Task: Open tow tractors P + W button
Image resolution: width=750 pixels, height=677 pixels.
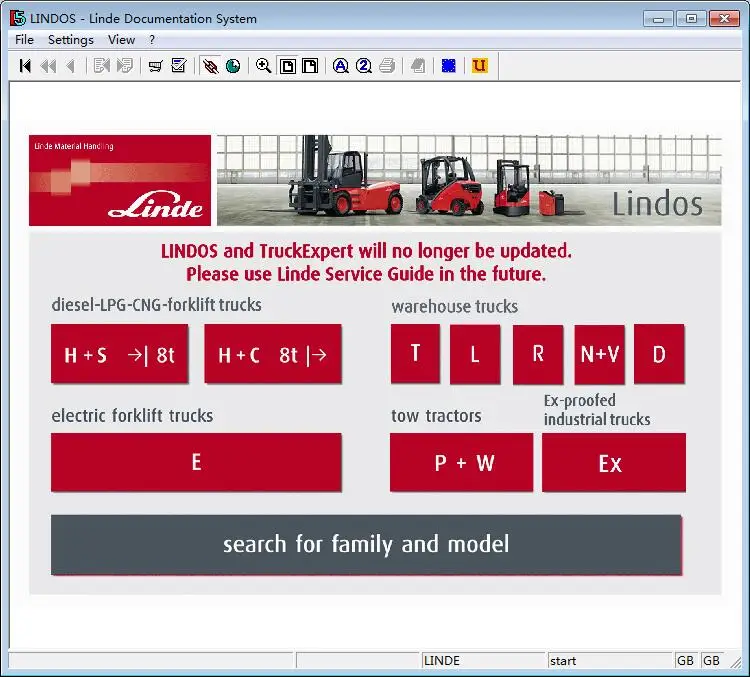Action: (x=462, y=463)
